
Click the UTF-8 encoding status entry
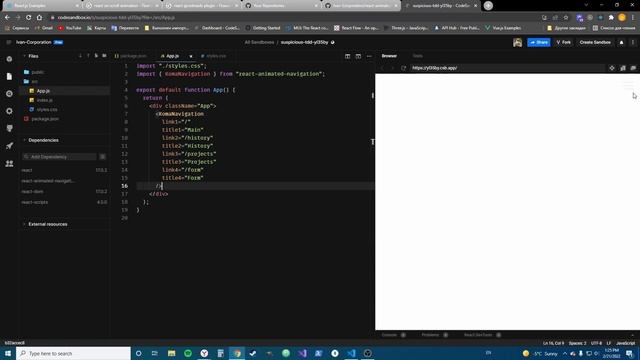pos(596,343)
